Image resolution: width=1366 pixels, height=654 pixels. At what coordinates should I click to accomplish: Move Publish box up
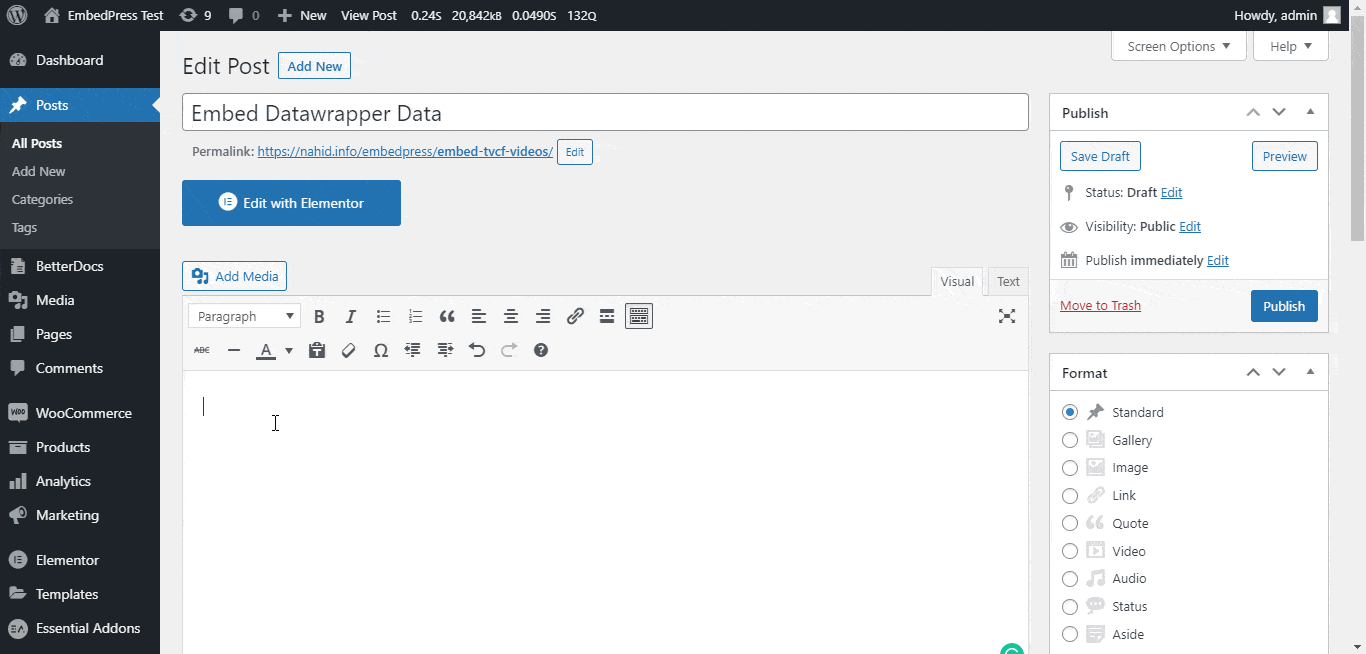coord(1253,113)
